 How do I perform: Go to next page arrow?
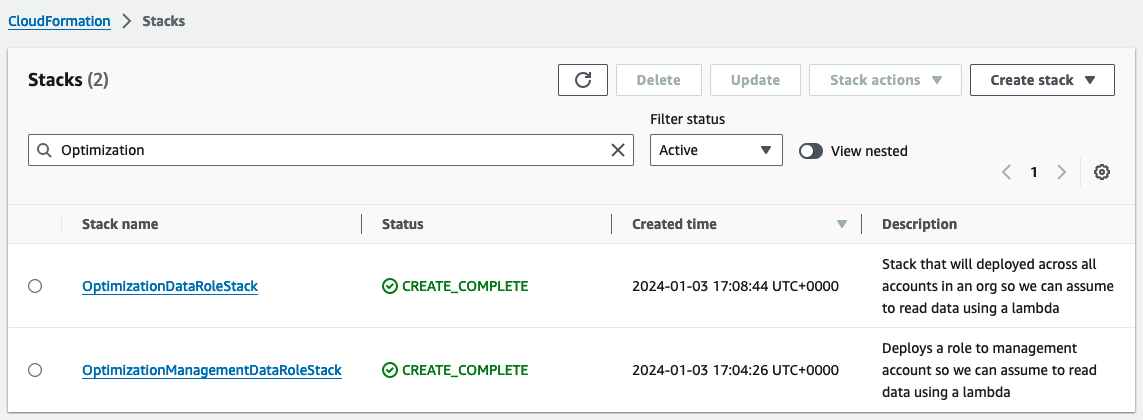tap(1061, 172)
